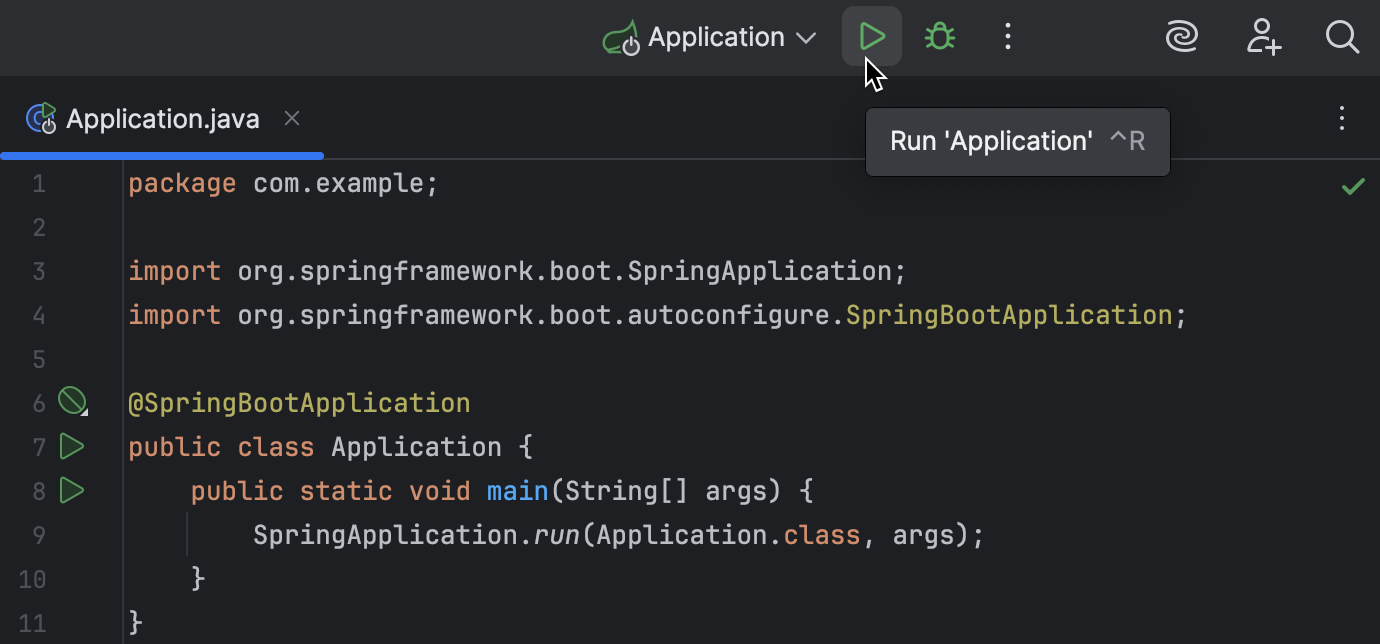Click the inspection checkmark in the editor corner

click(1354, 186)
